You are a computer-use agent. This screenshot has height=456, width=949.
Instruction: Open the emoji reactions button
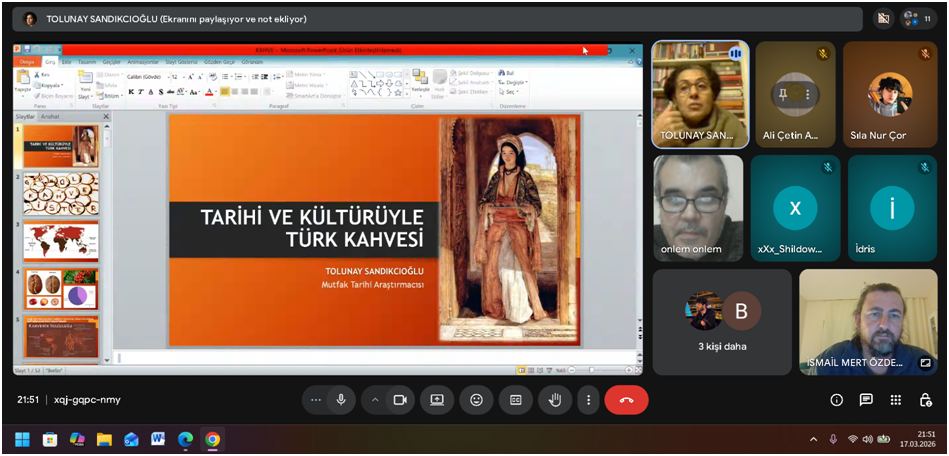coord(476,400)
